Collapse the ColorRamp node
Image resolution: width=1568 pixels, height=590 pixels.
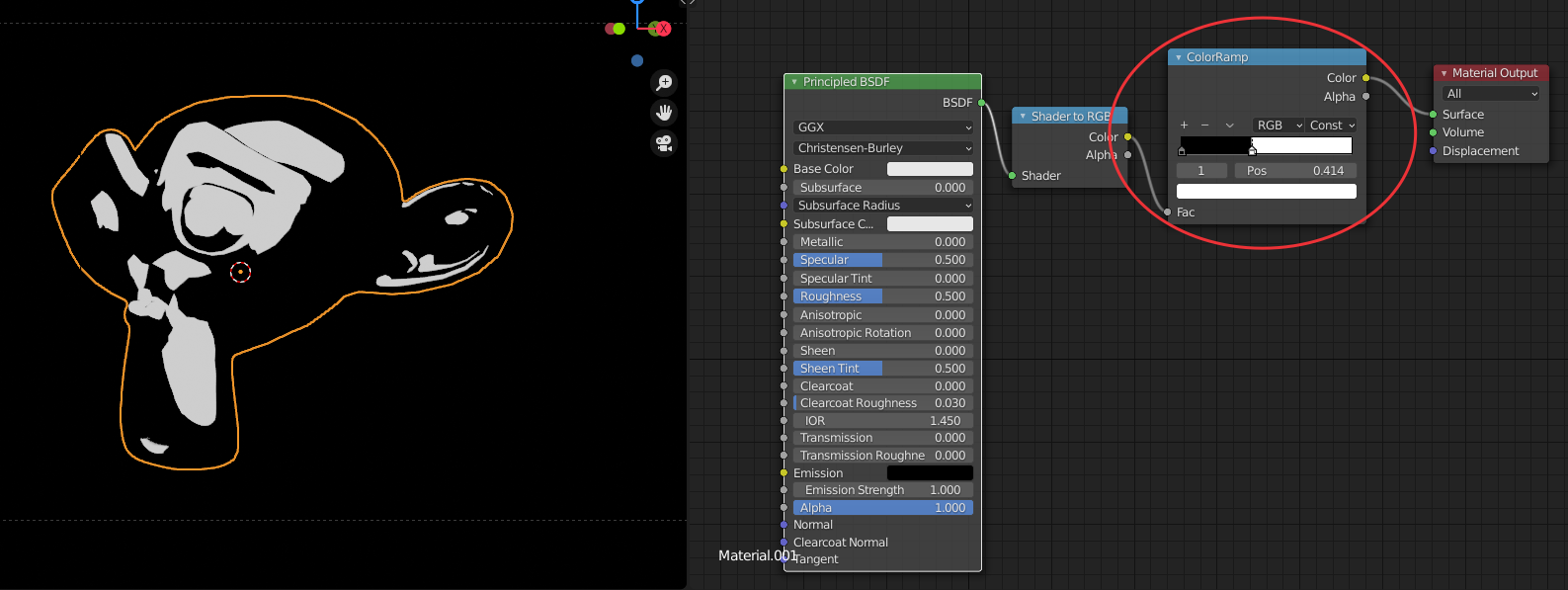(1178, 57)
